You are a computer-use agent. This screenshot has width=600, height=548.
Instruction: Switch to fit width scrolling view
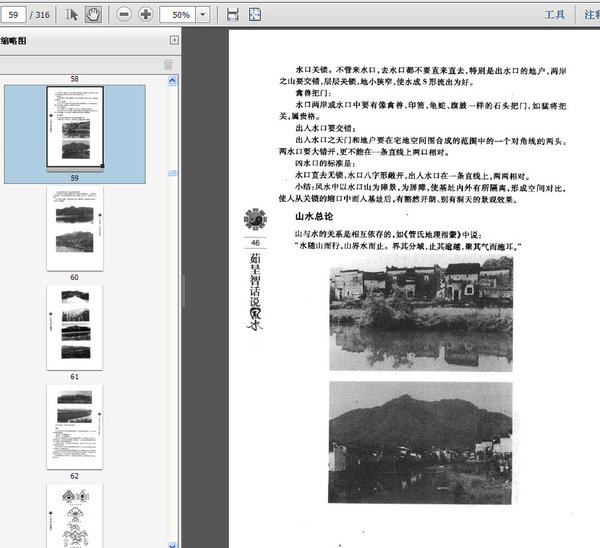(232, 15)
